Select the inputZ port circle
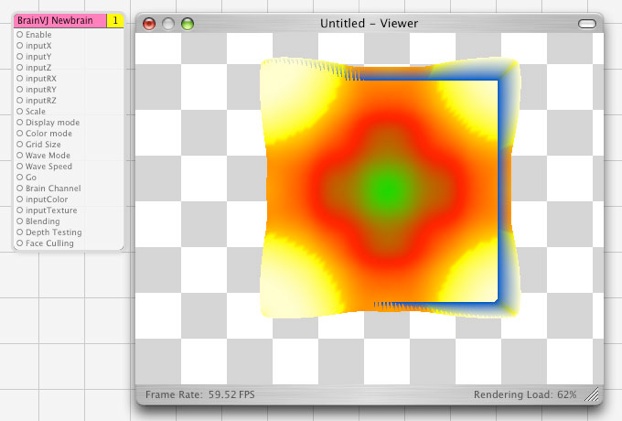Screen dimensions: 622x421 (19, 67)
